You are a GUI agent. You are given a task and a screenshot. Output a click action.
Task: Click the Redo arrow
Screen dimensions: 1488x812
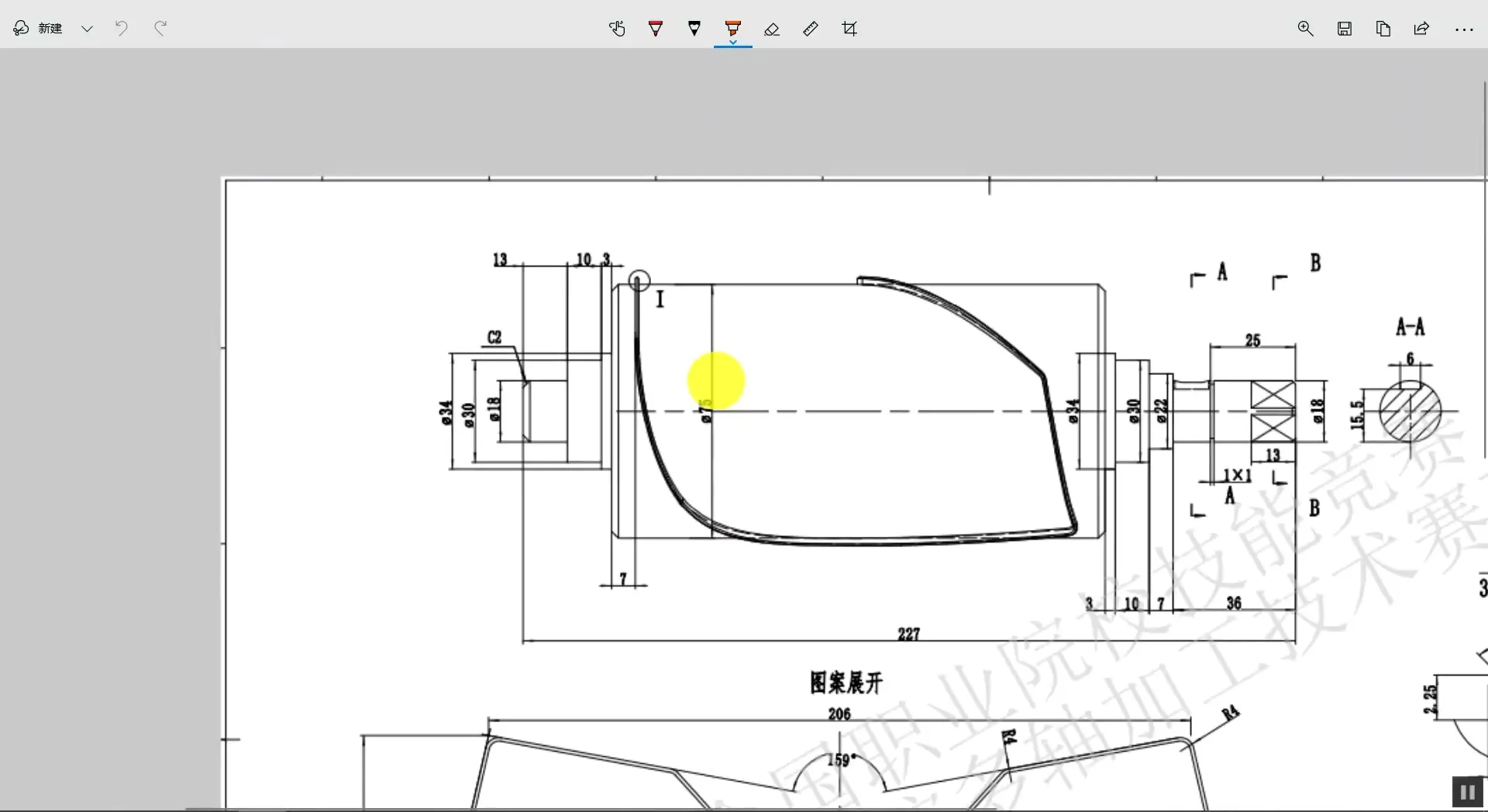(160, 29)
